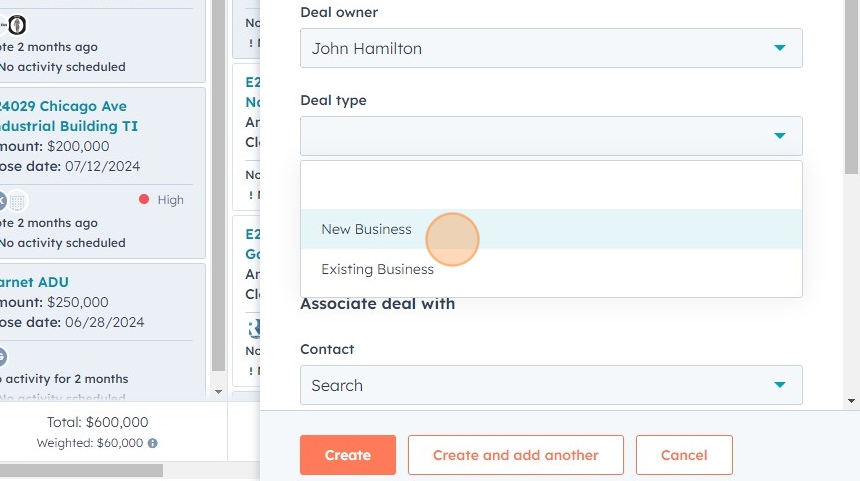Click the form panel's scroll-down arrow

click(851, 401)
